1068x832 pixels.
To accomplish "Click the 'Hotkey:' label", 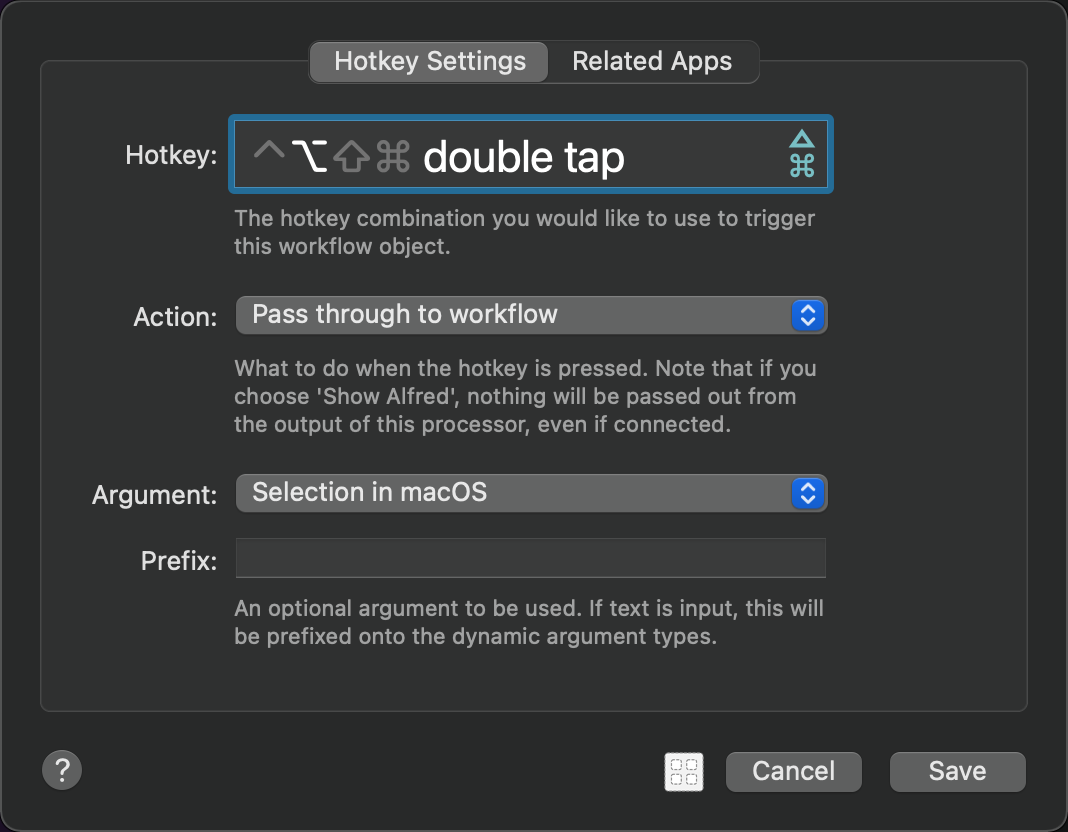I will [171, 156].
